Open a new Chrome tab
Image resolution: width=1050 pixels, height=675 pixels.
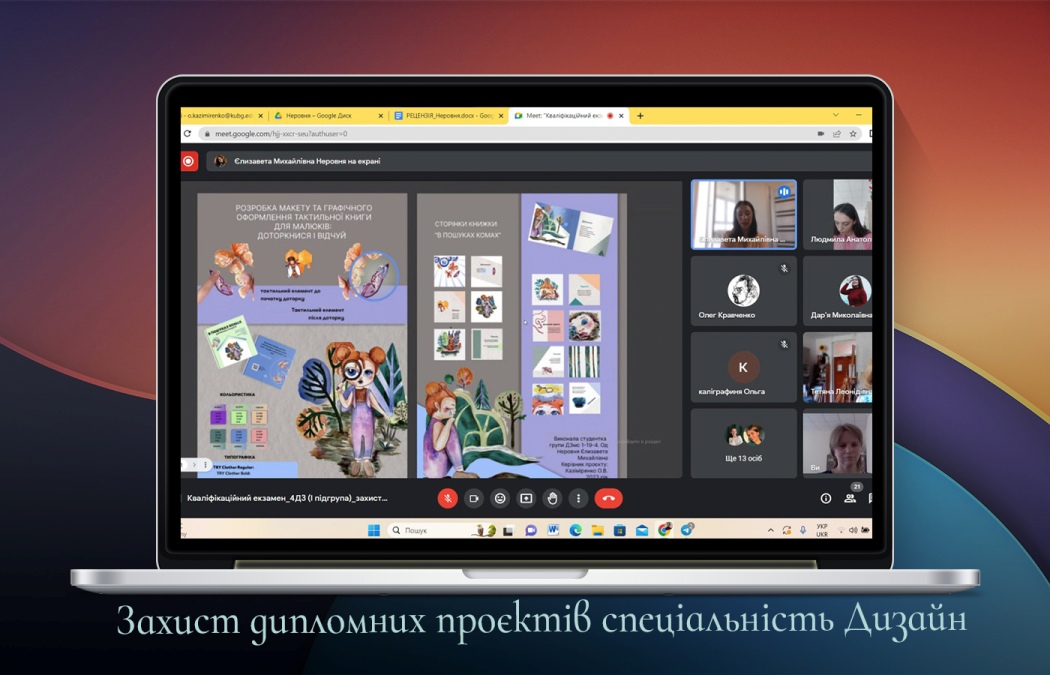(x=640, y=116)
